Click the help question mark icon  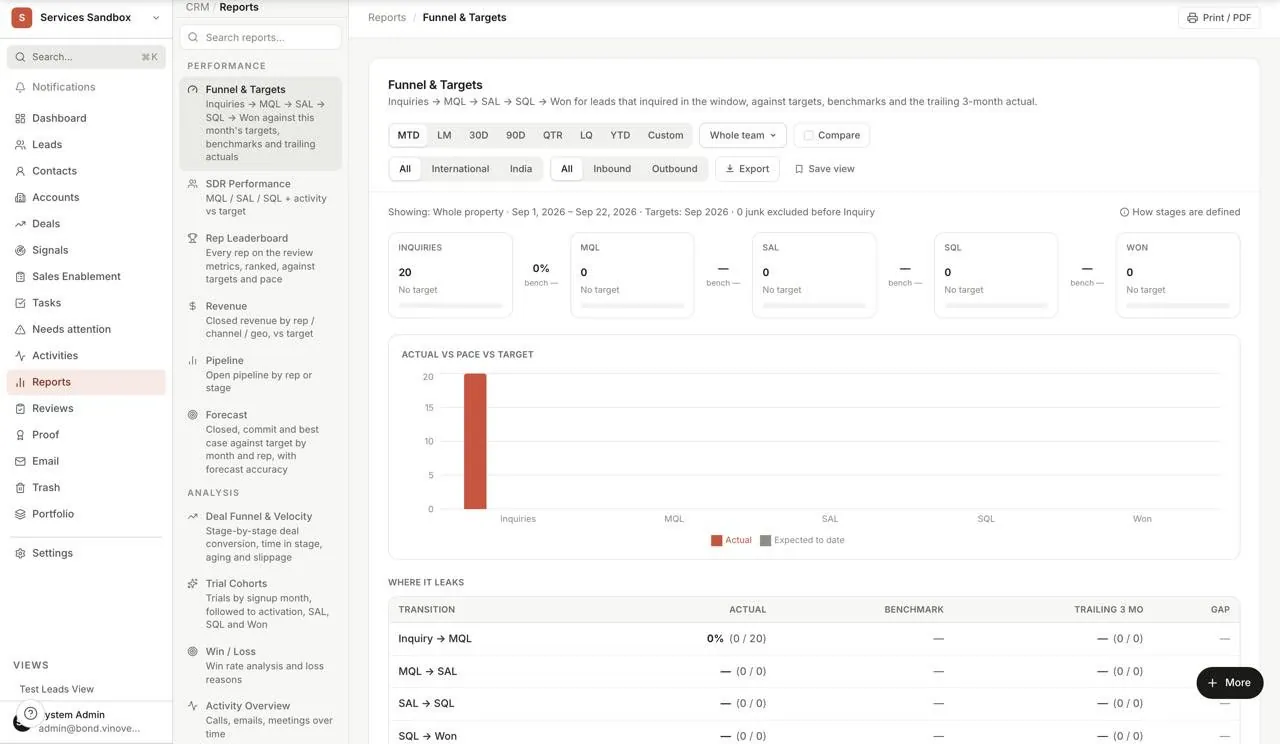tap(31, 713)
